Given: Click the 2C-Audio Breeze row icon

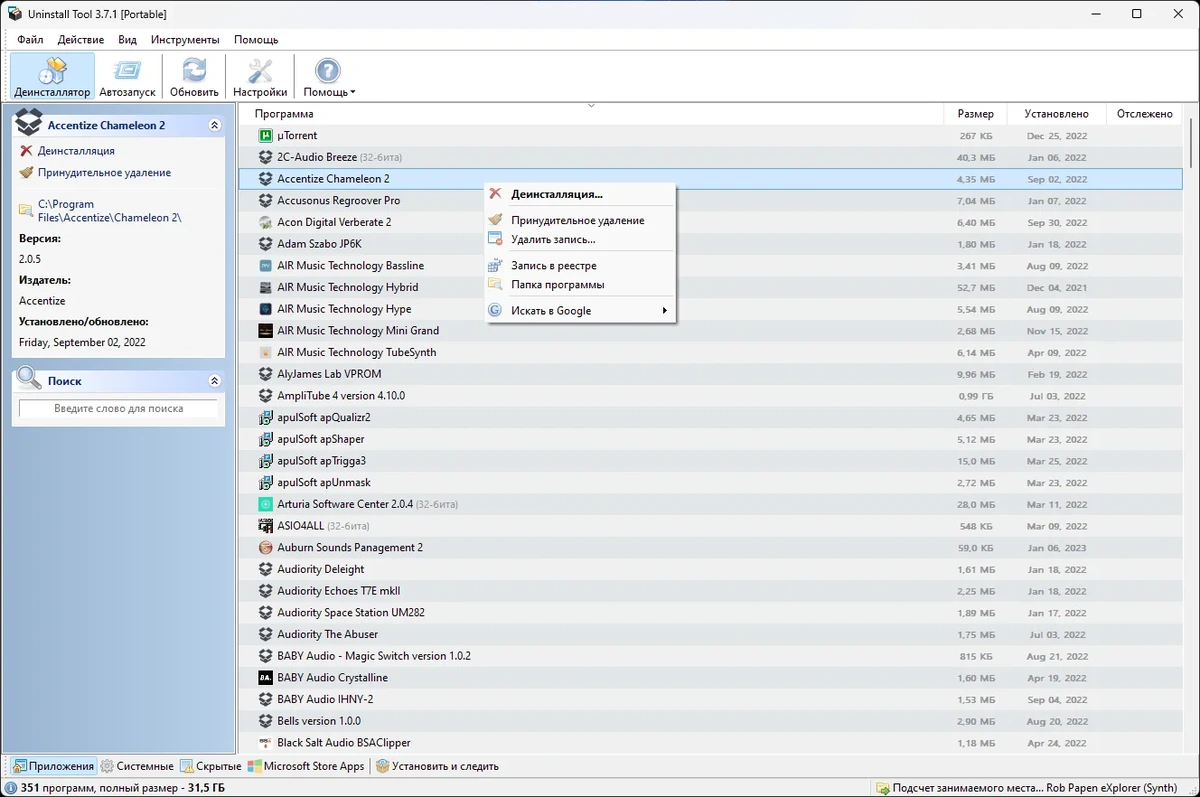Looking at the screenshot, I should click(x=265, y=158).
